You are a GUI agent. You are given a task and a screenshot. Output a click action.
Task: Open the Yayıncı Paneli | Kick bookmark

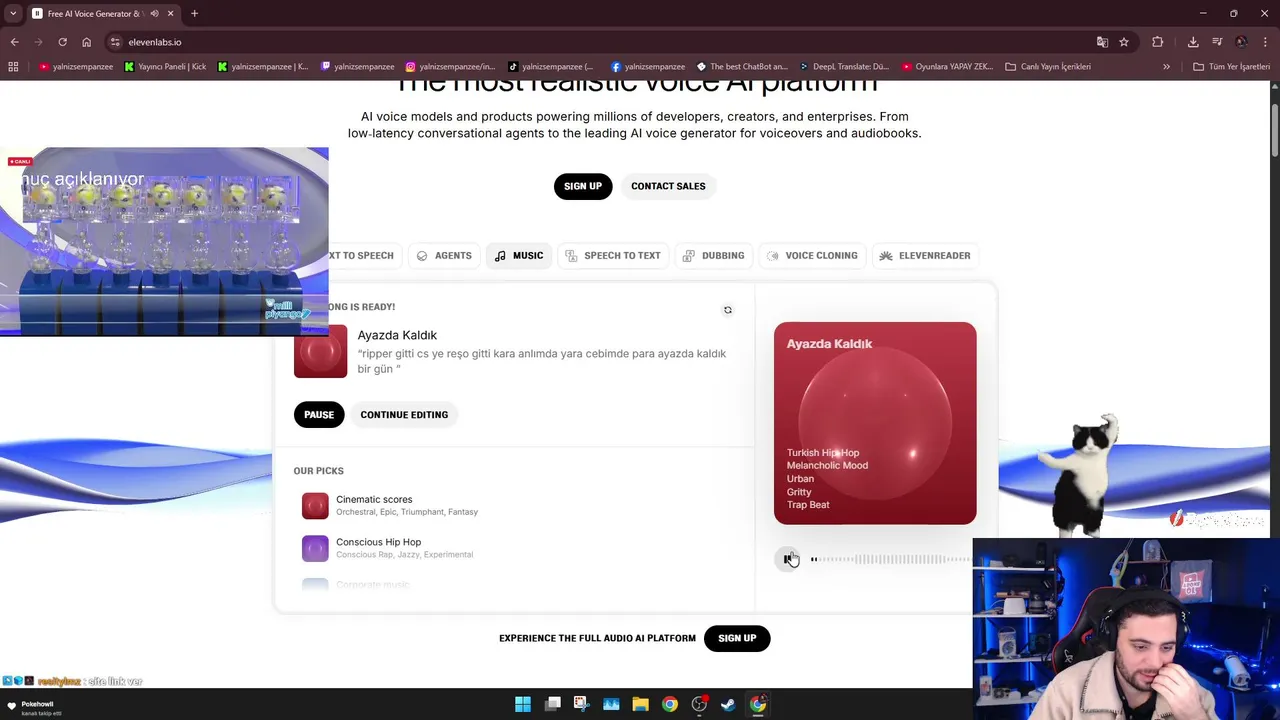(165, 67)
